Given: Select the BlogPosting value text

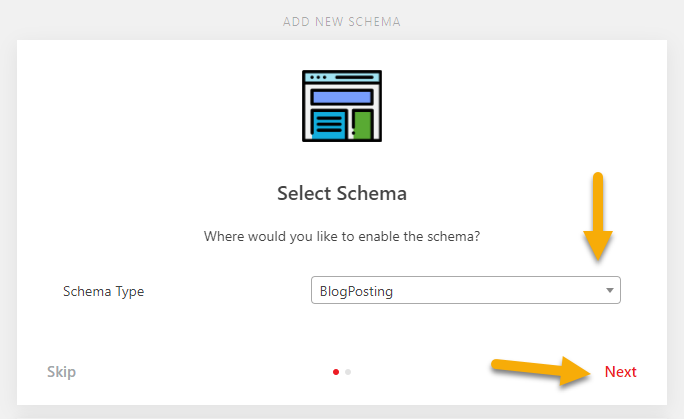Looking at the screenshot, I should pos(356,291).
